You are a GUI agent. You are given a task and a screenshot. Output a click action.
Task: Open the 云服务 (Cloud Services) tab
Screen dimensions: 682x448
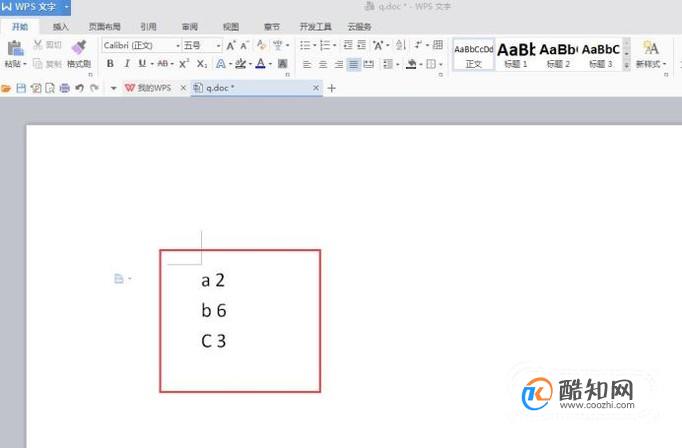(359, 27)
